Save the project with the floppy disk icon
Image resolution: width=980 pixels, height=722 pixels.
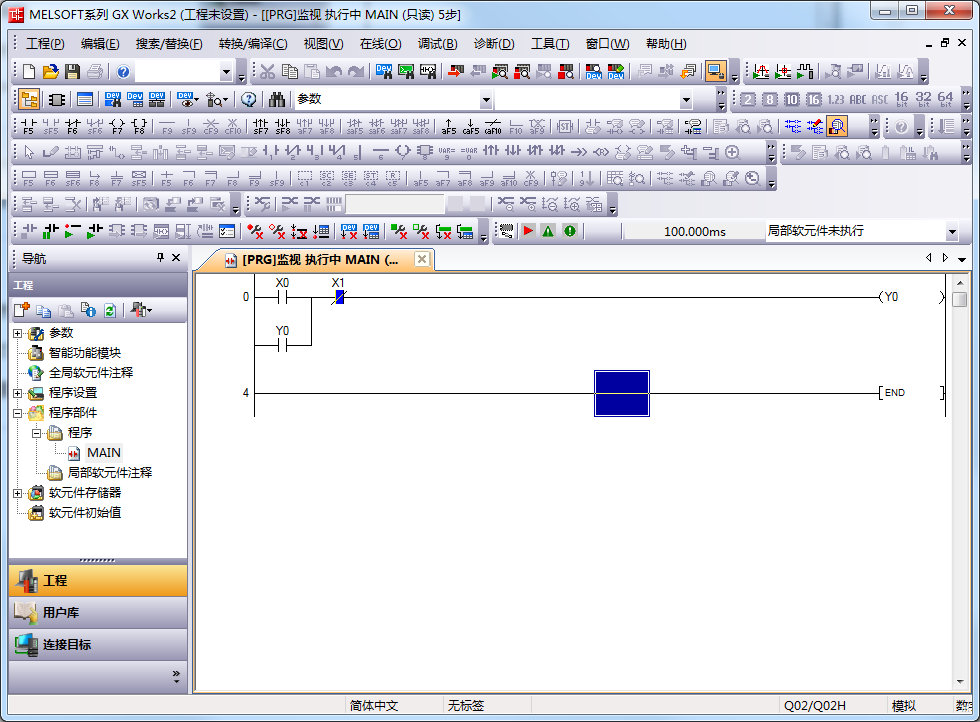pos(72,72)
